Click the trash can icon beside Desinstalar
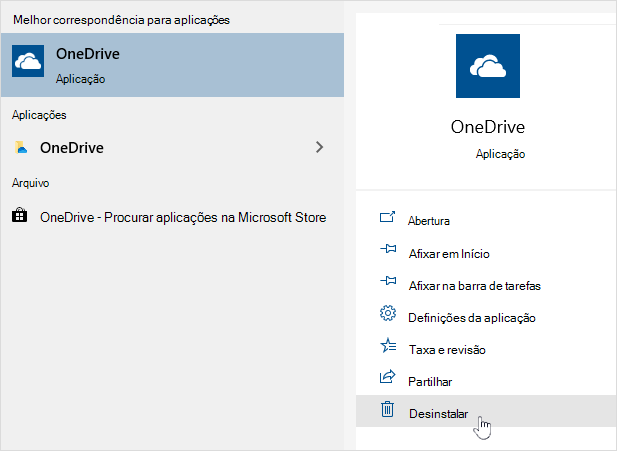Viewport: 617px width, 451px height. [387, 409]
